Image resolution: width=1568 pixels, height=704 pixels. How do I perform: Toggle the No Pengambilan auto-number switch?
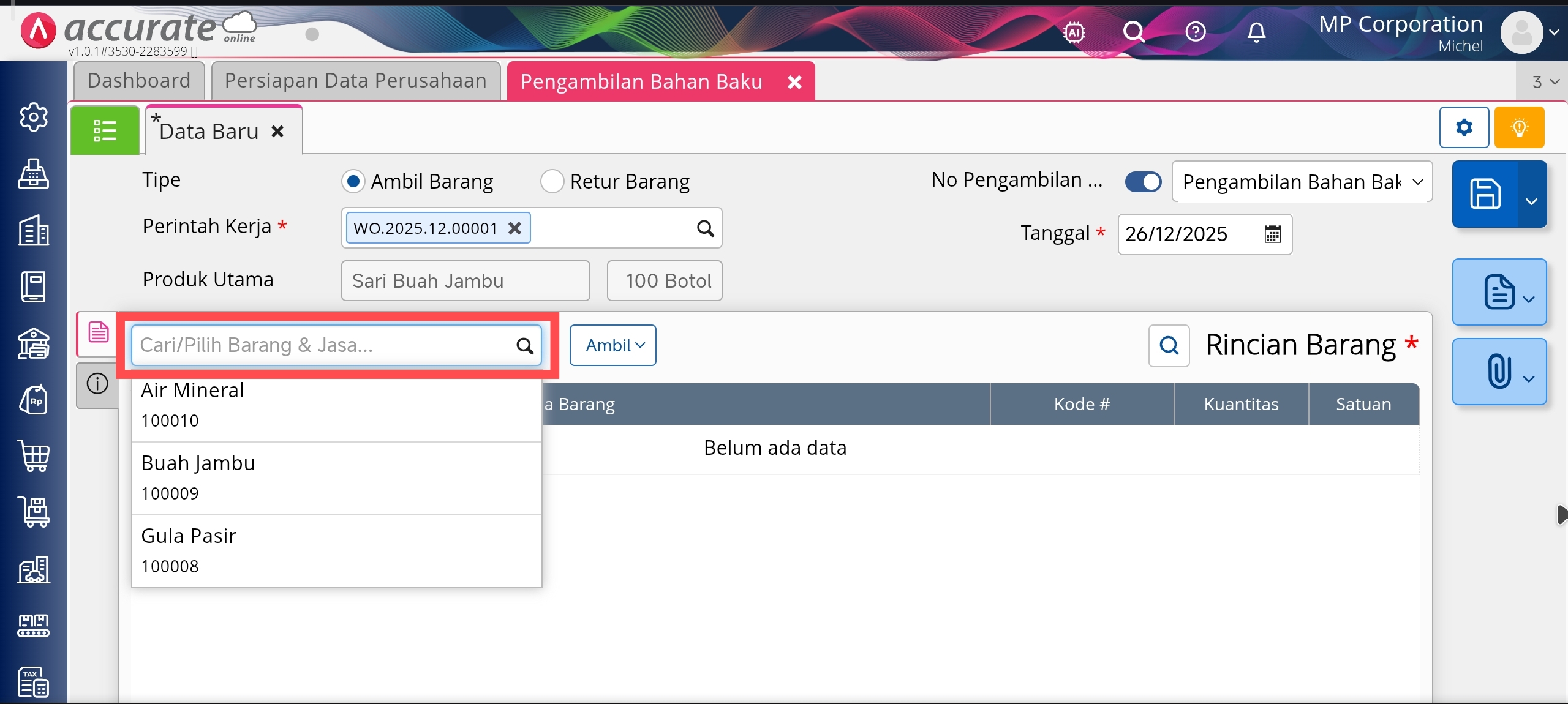click(1143, 182)
